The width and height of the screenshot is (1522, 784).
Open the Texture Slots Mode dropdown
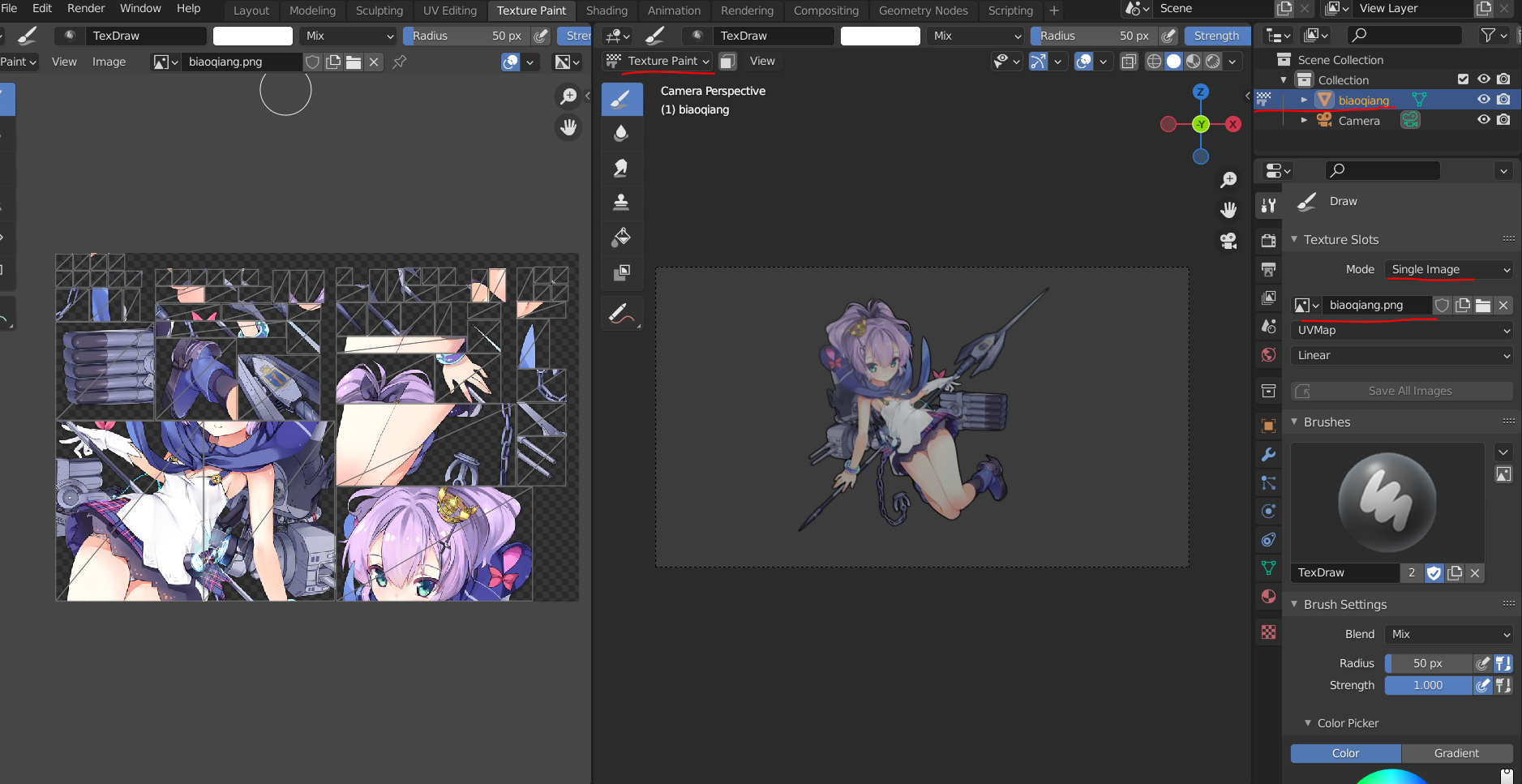coord(1449,270)
